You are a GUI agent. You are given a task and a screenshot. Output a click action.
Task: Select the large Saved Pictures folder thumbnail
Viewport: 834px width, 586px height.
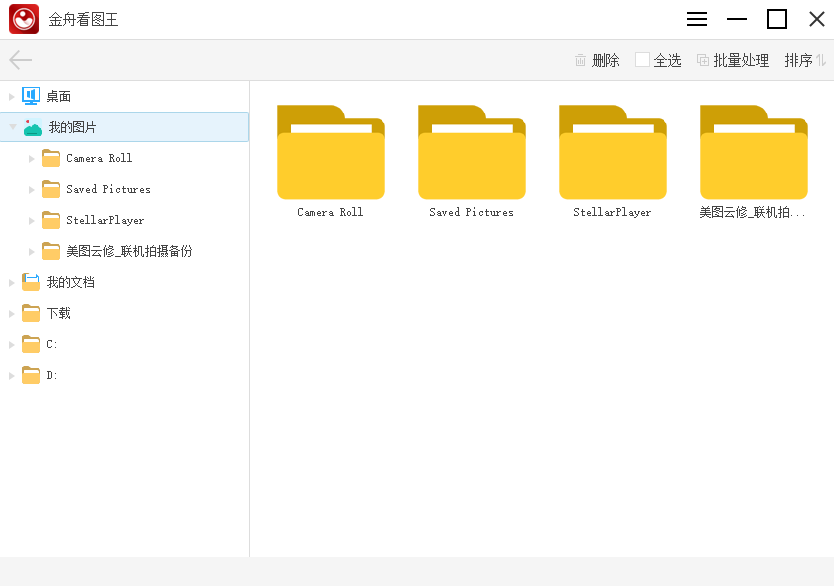[x=472, y=152]
